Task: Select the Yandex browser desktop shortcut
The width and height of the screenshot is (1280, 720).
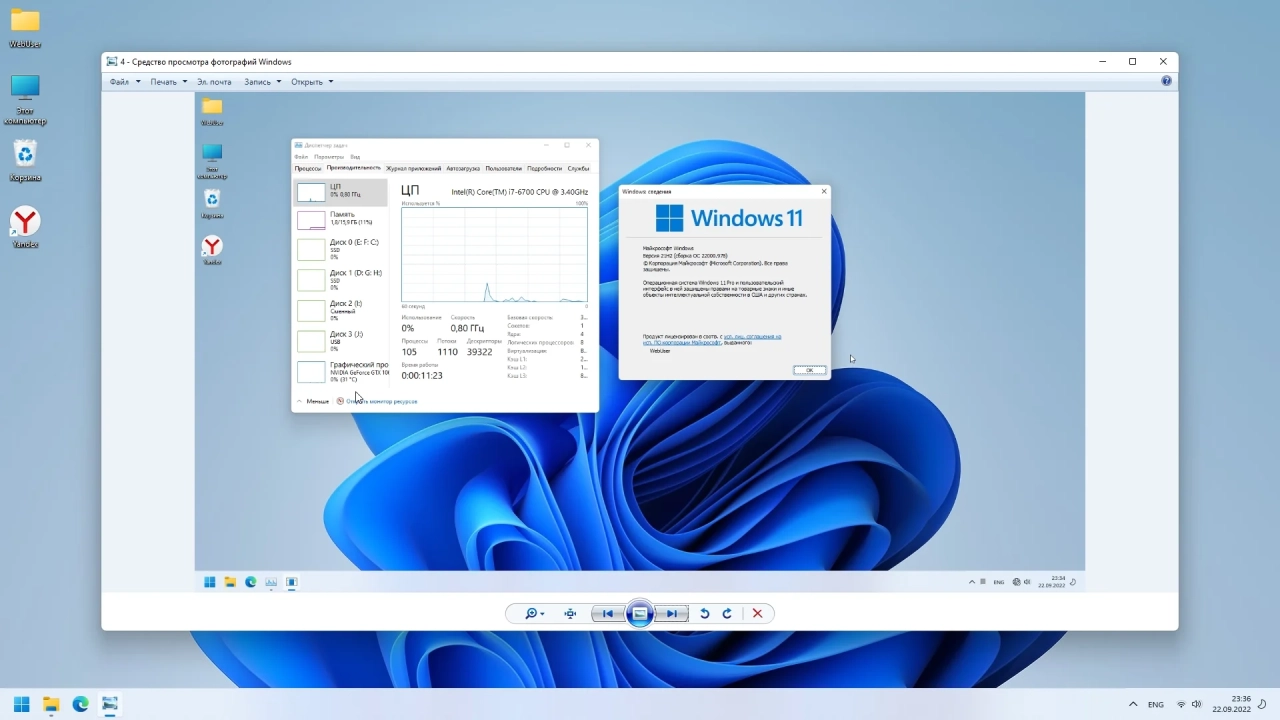Action: click(x=25, y=228)
